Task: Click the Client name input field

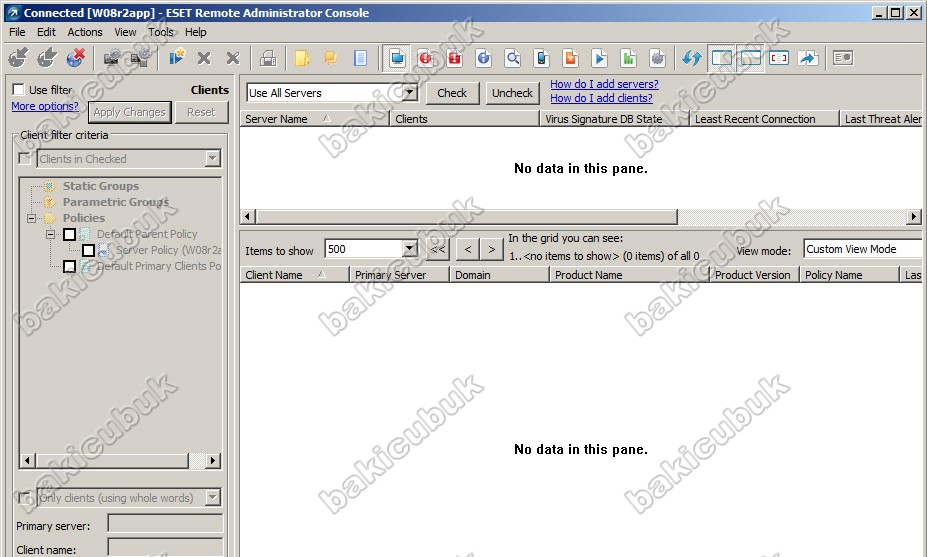Action: (x=166, y=548)
